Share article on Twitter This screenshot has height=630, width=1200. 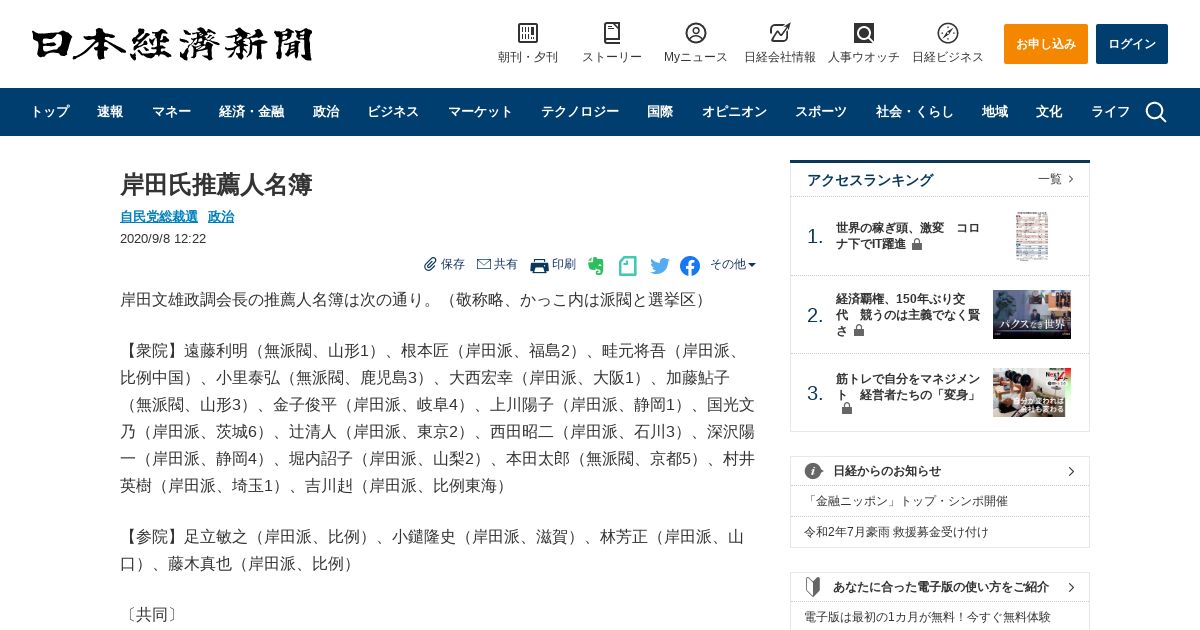pyautogui.click(x=660, y=266)
